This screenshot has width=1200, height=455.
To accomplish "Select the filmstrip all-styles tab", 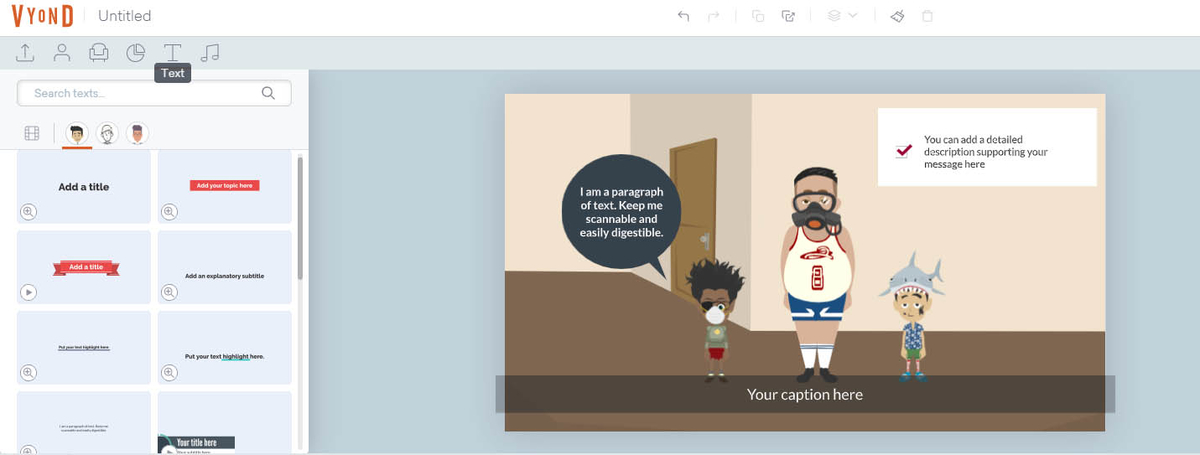I will pyautogui.click(x=32, y=133).
